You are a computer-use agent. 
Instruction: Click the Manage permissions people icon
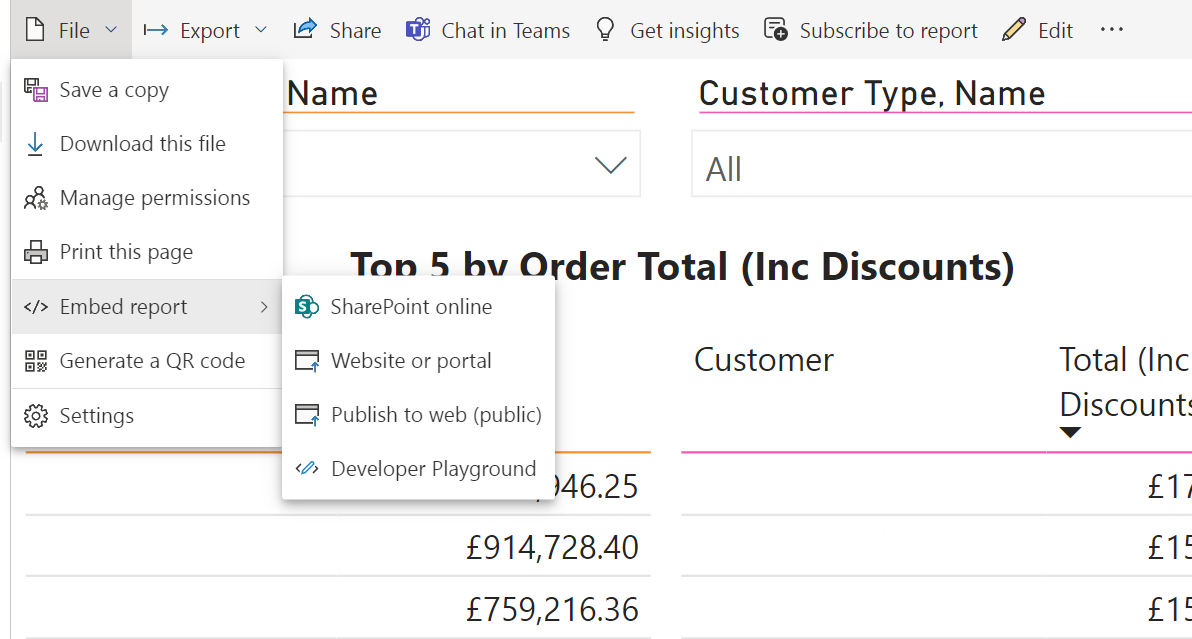coord(36,198)
